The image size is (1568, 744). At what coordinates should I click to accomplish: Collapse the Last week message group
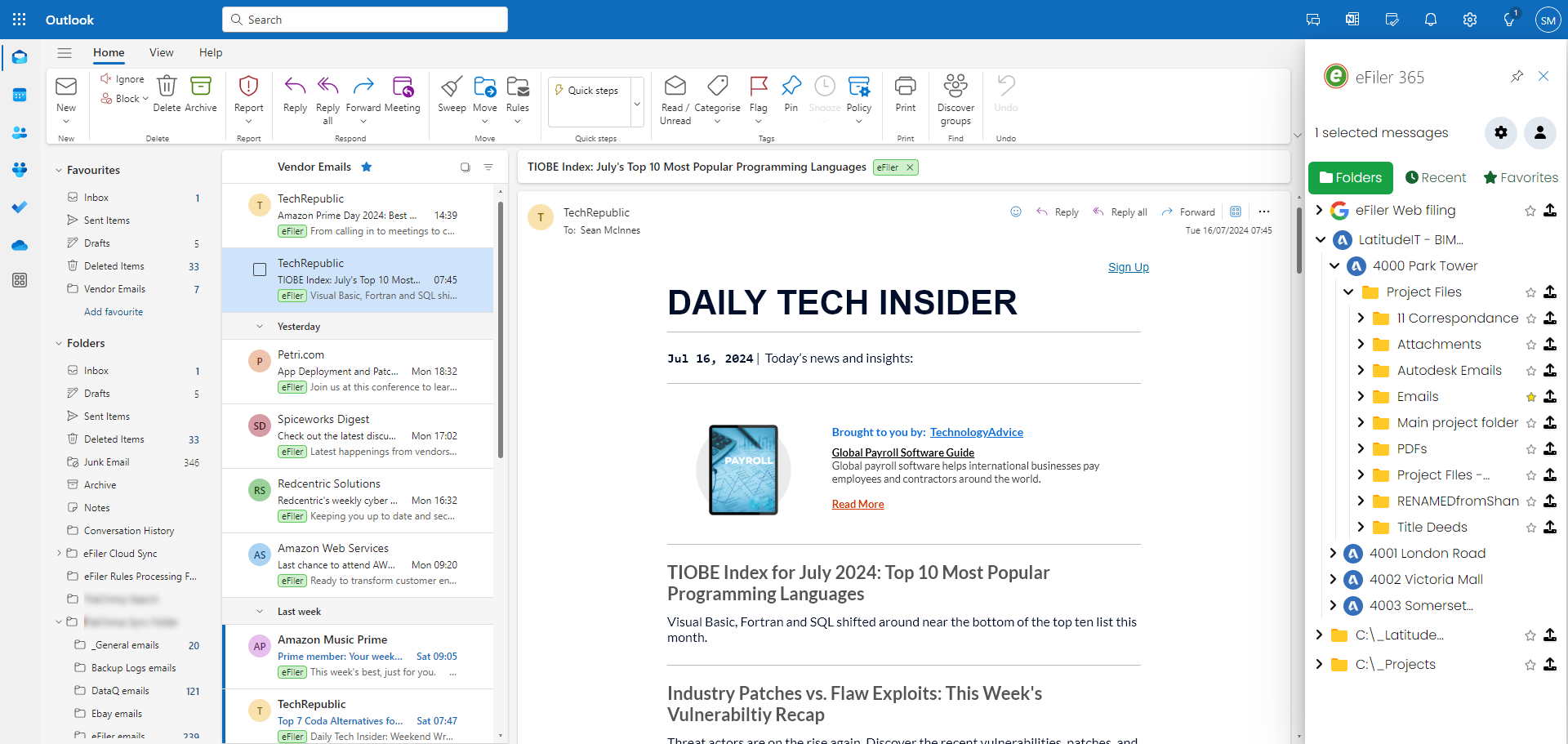tap(260, 612)
